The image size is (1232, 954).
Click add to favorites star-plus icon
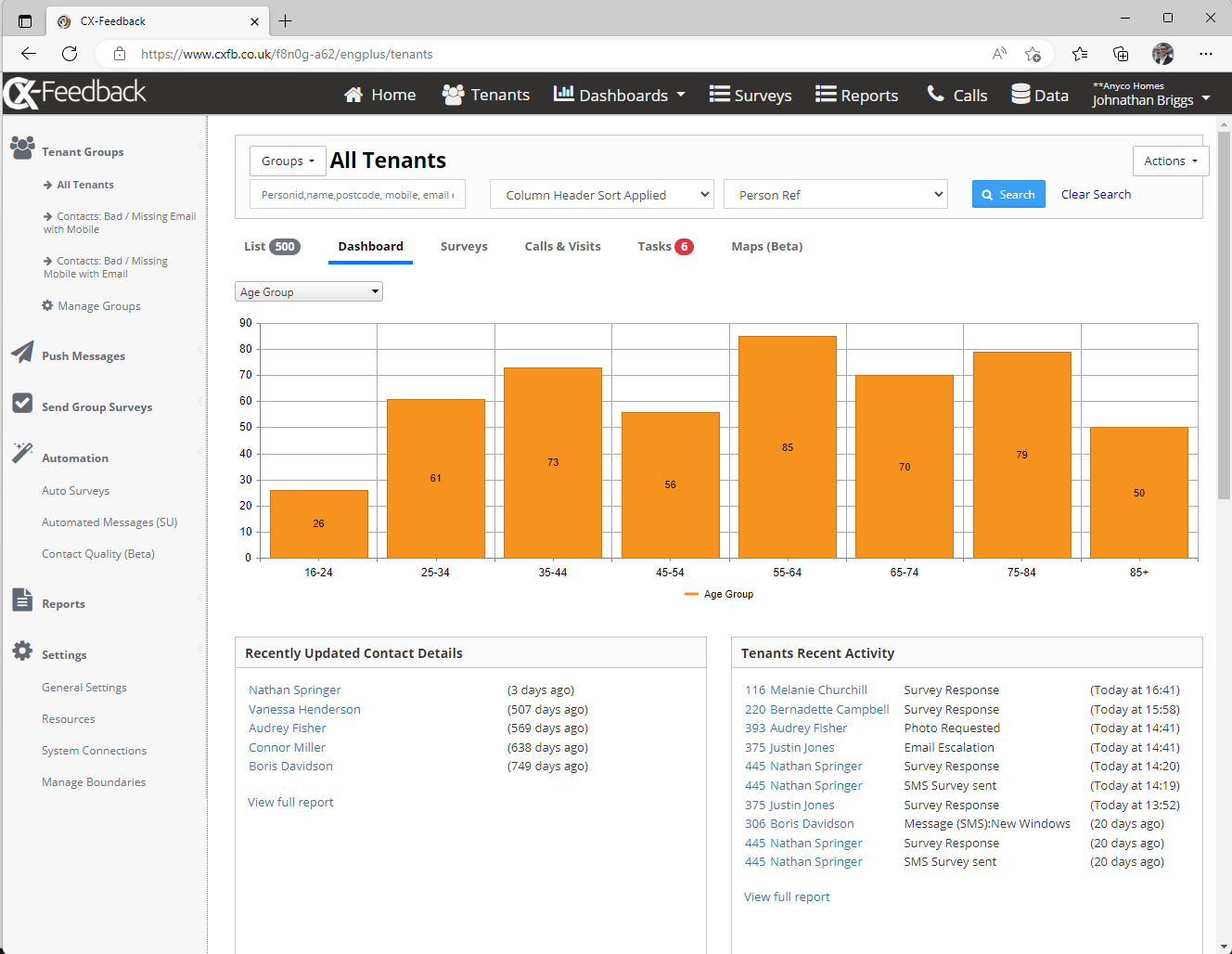tap(1033, 54)
